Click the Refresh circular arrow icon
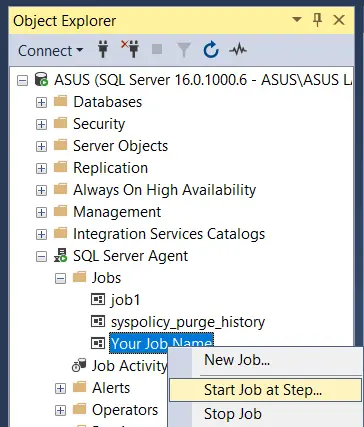 click(211, 50)
